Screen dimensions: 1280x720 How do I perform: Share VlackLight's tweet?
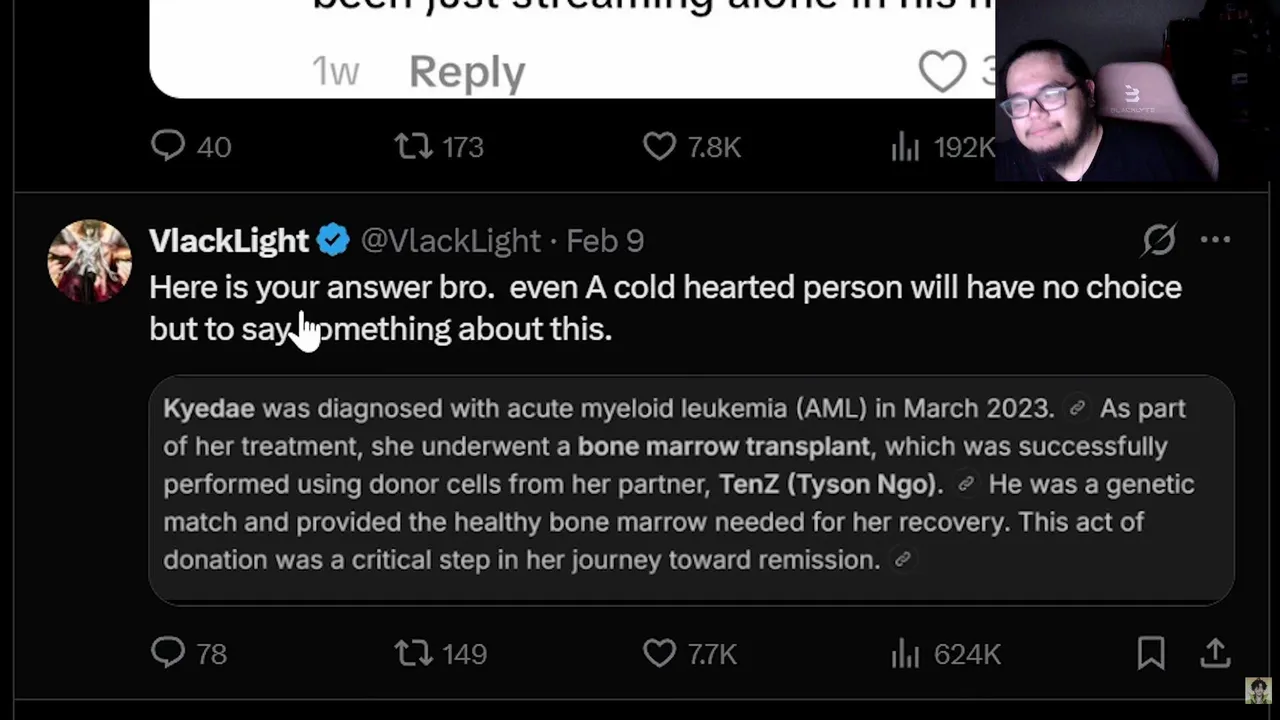1215,653
